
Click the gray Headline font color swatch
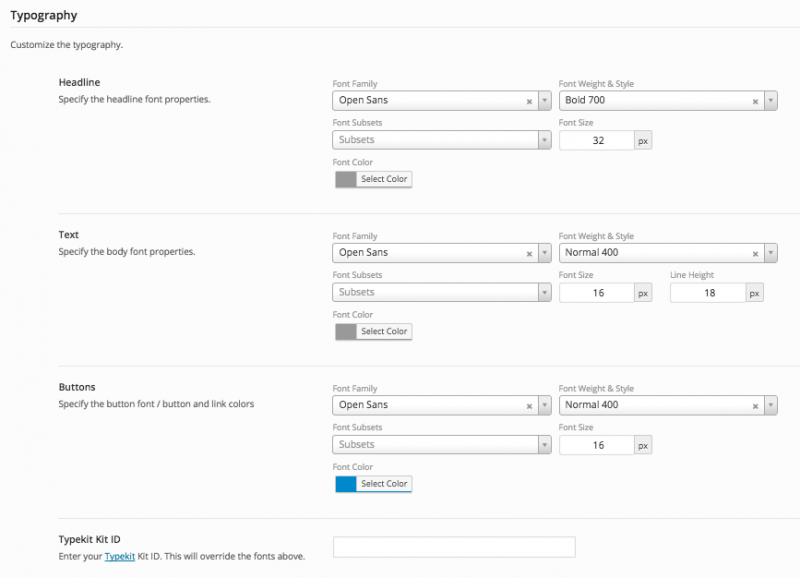point(345,179)
